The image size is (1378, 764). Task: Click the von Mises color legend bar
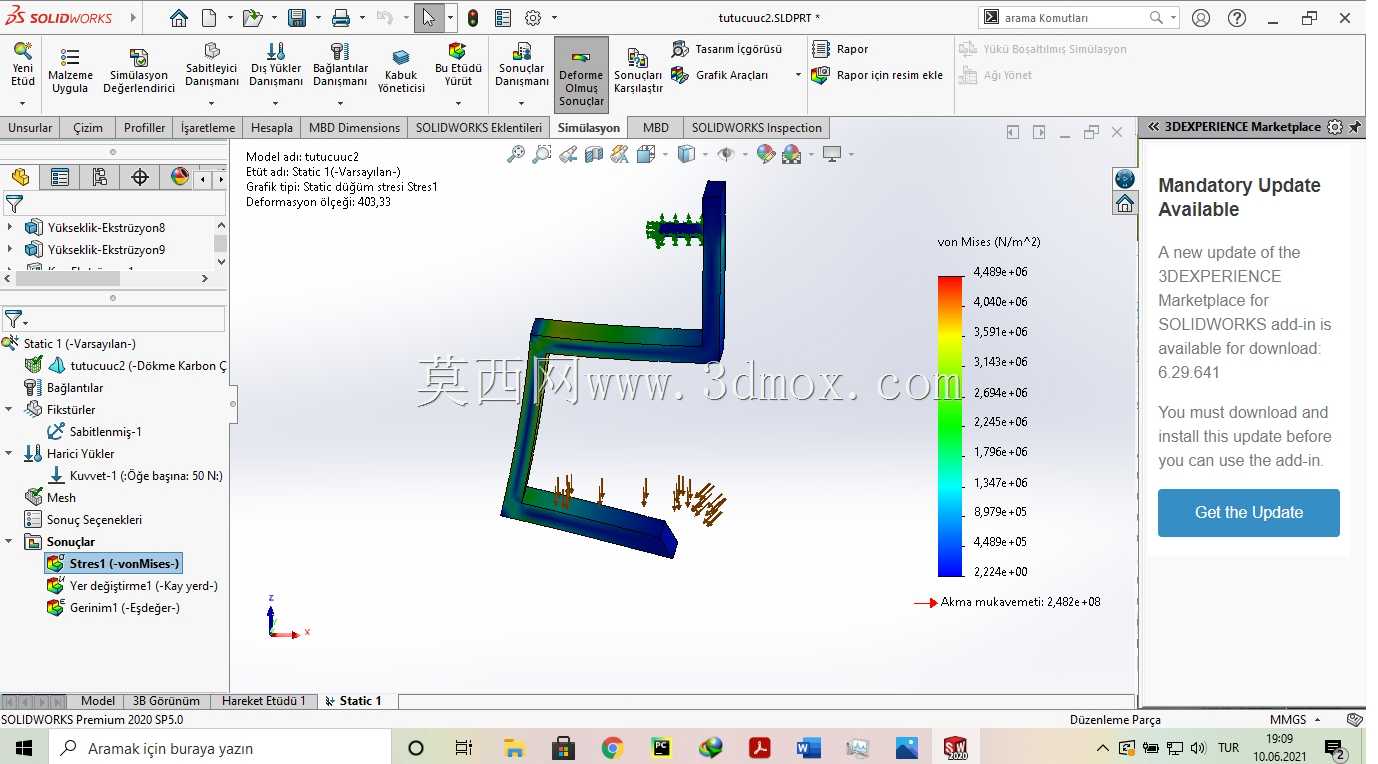coord(950,426)
